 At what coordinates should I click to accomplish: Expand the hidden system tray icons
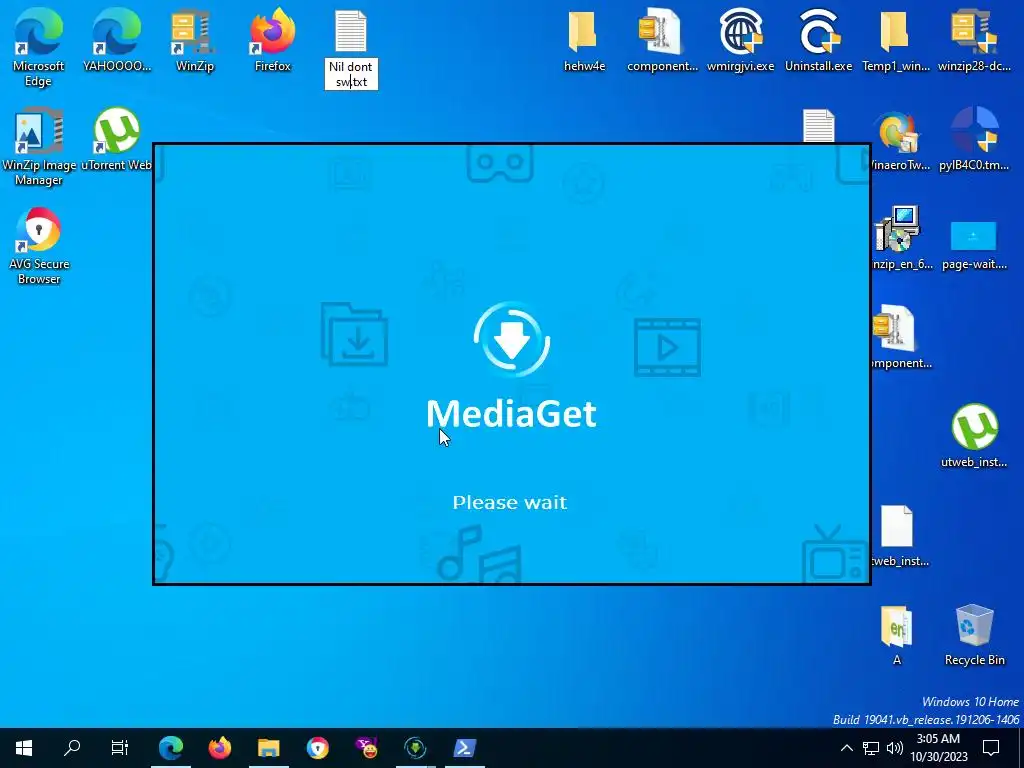click(x=846, y=748)
